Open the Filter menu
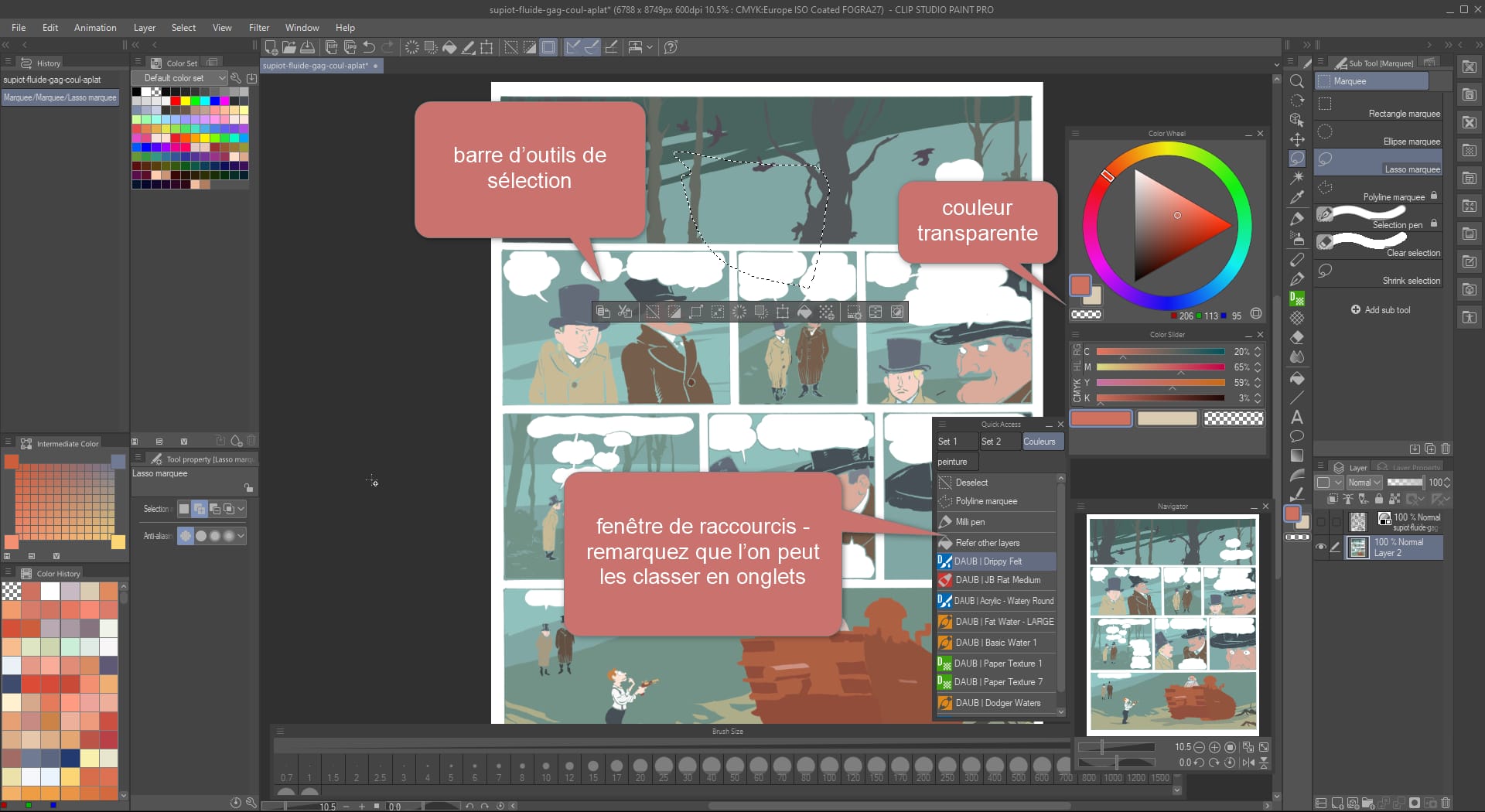 (259, 27)
